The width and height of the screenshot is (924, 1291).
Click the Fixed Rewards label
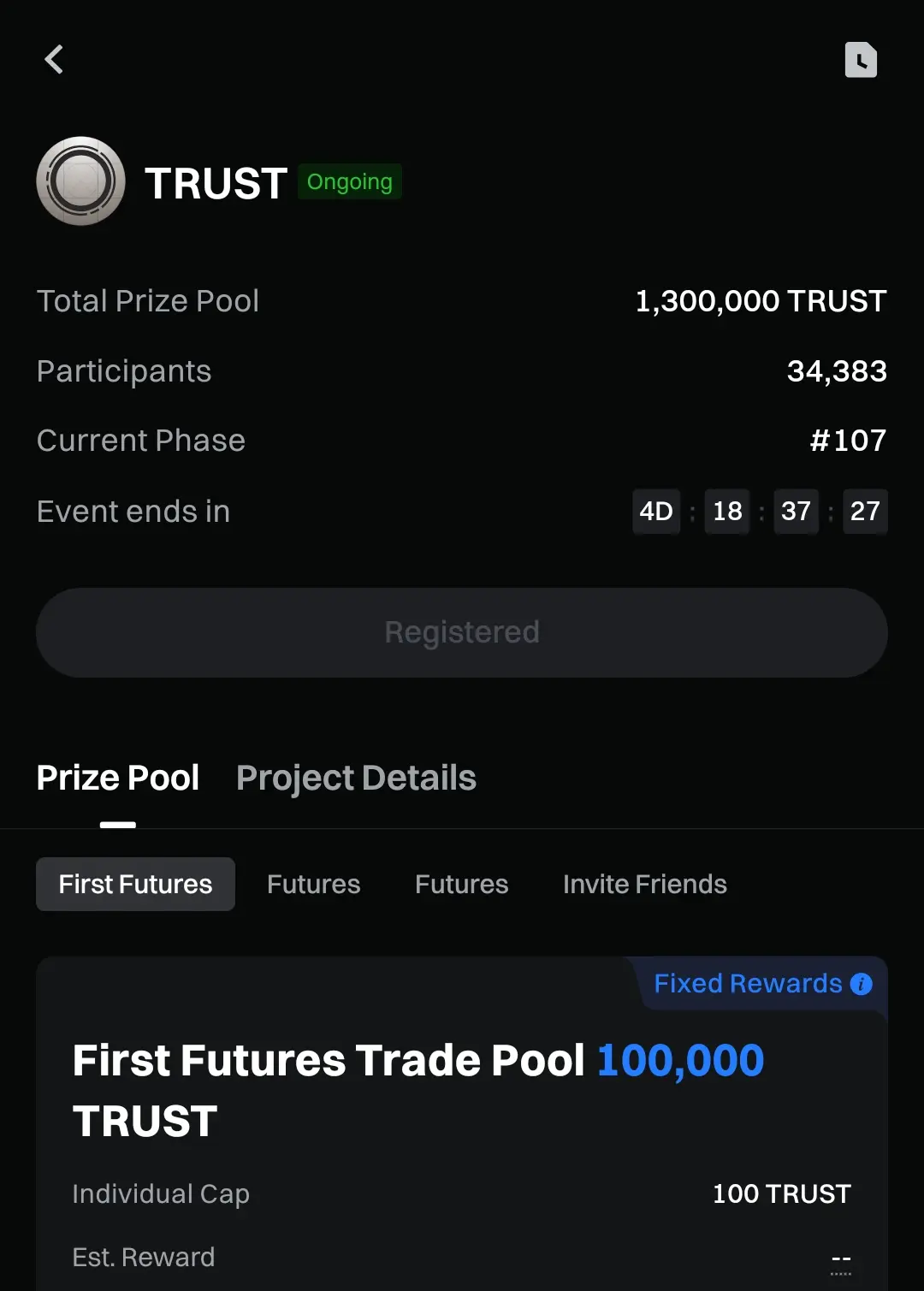coord(749,984)
